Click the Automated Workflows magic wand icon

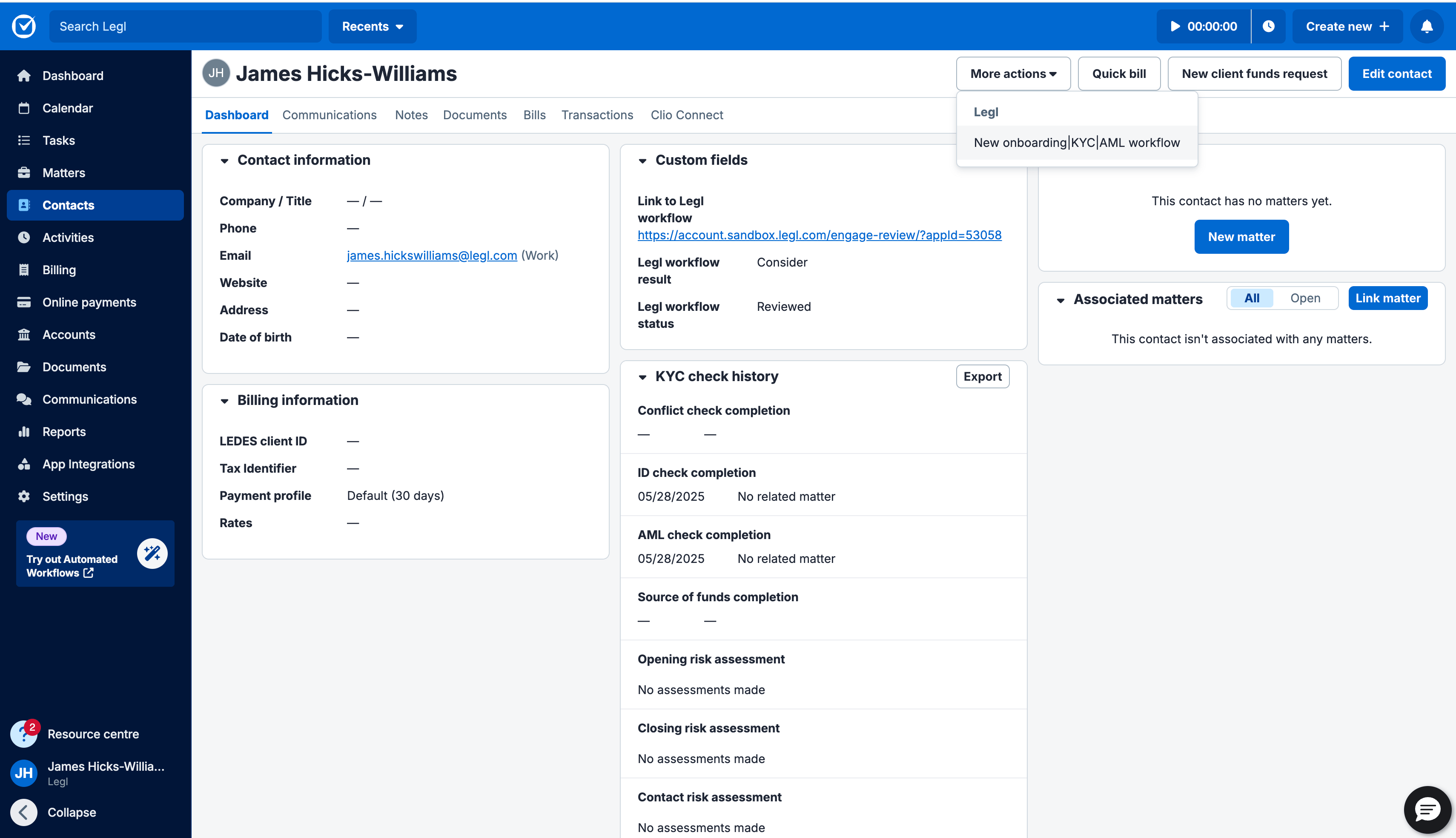(x=152, y=553)
